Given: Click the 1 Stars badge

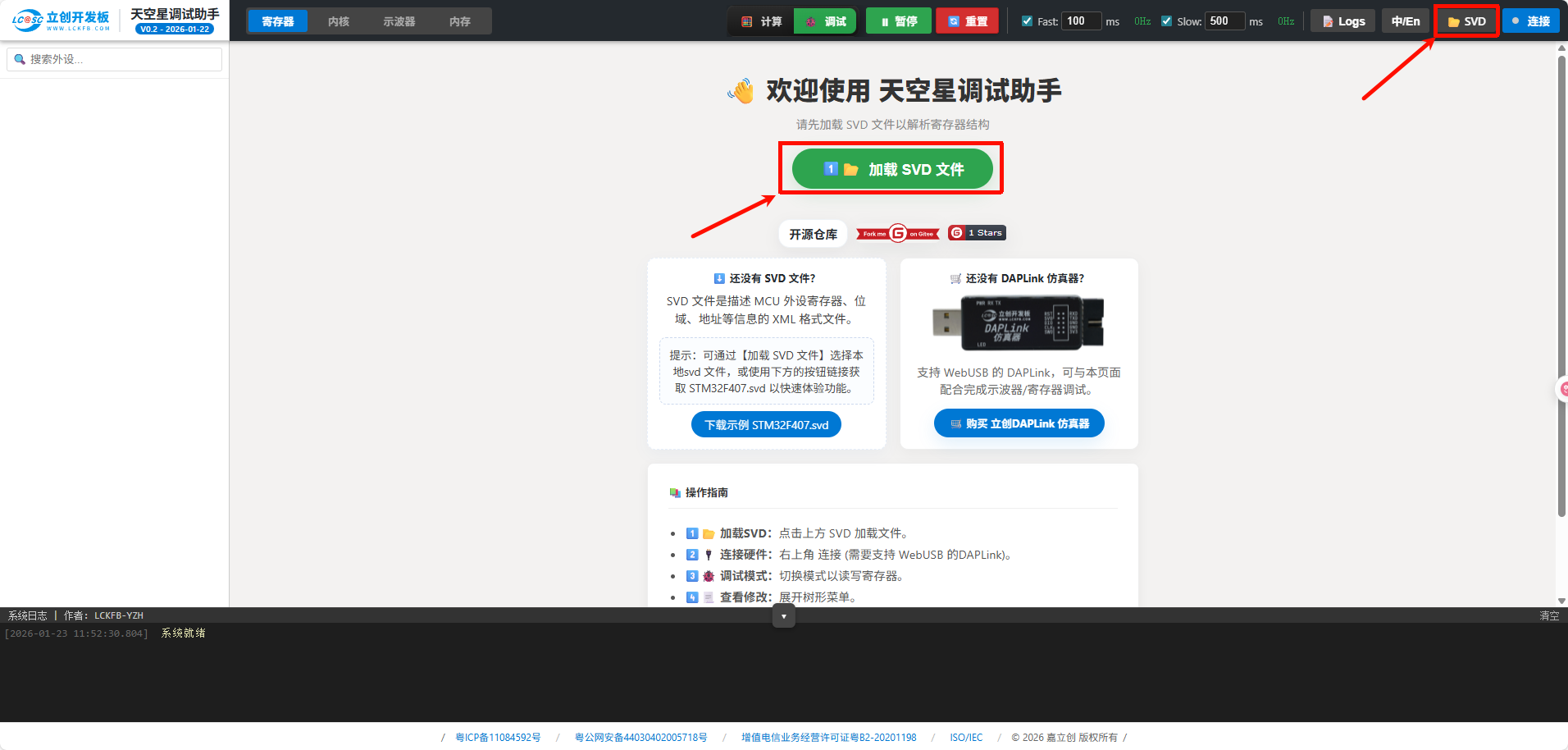Looking at the screenshot, I should (976, 233).
